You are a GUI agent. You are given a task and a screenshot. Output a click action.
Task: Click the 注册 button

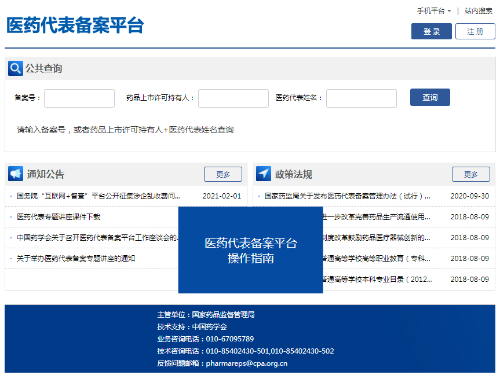[475, 31]
